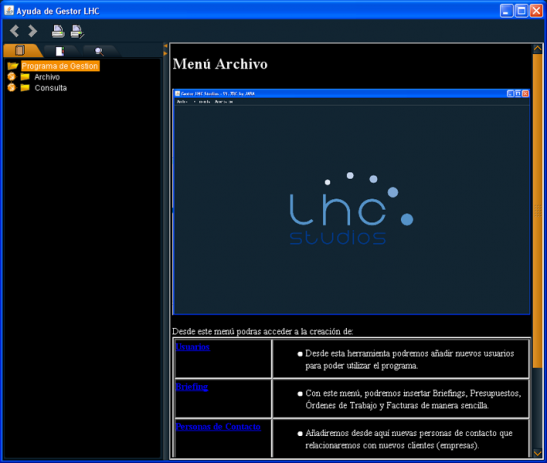Switch to the Table of Contents tab

click(x=20, y=51)
